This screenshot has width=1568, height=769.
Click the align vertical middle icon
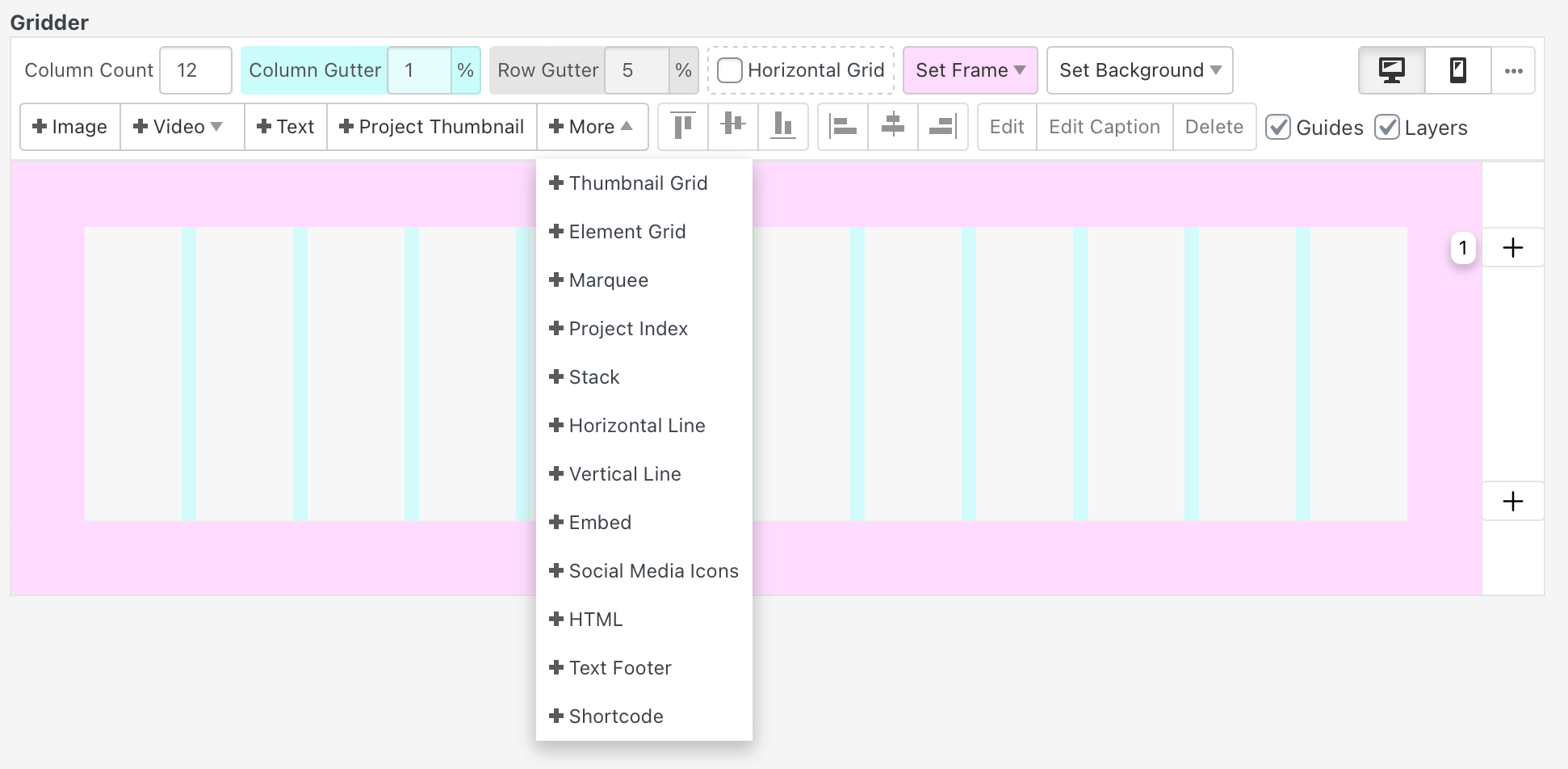coord(733,127)
